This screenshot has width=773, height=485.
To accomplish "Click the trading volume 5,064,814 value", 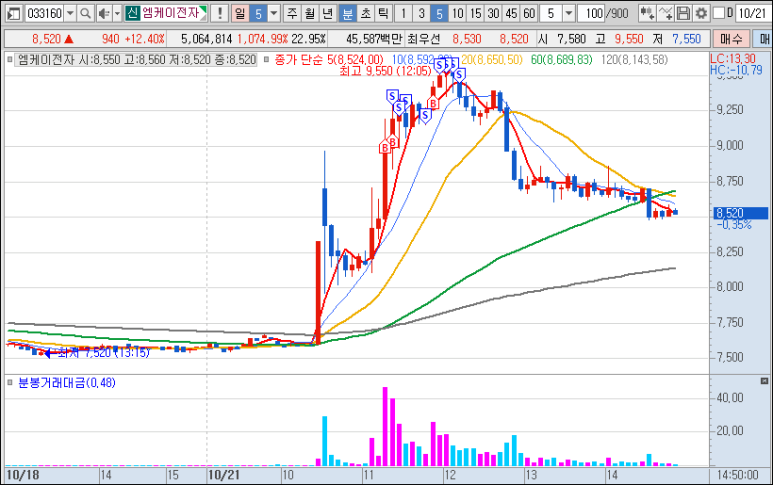I will [207, 38].
